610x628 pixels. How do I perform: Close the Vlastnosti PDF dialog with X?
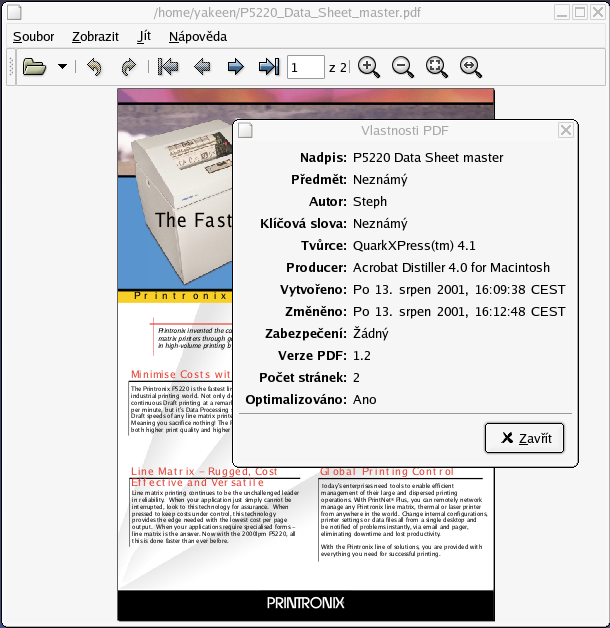(x=566, y=130)
